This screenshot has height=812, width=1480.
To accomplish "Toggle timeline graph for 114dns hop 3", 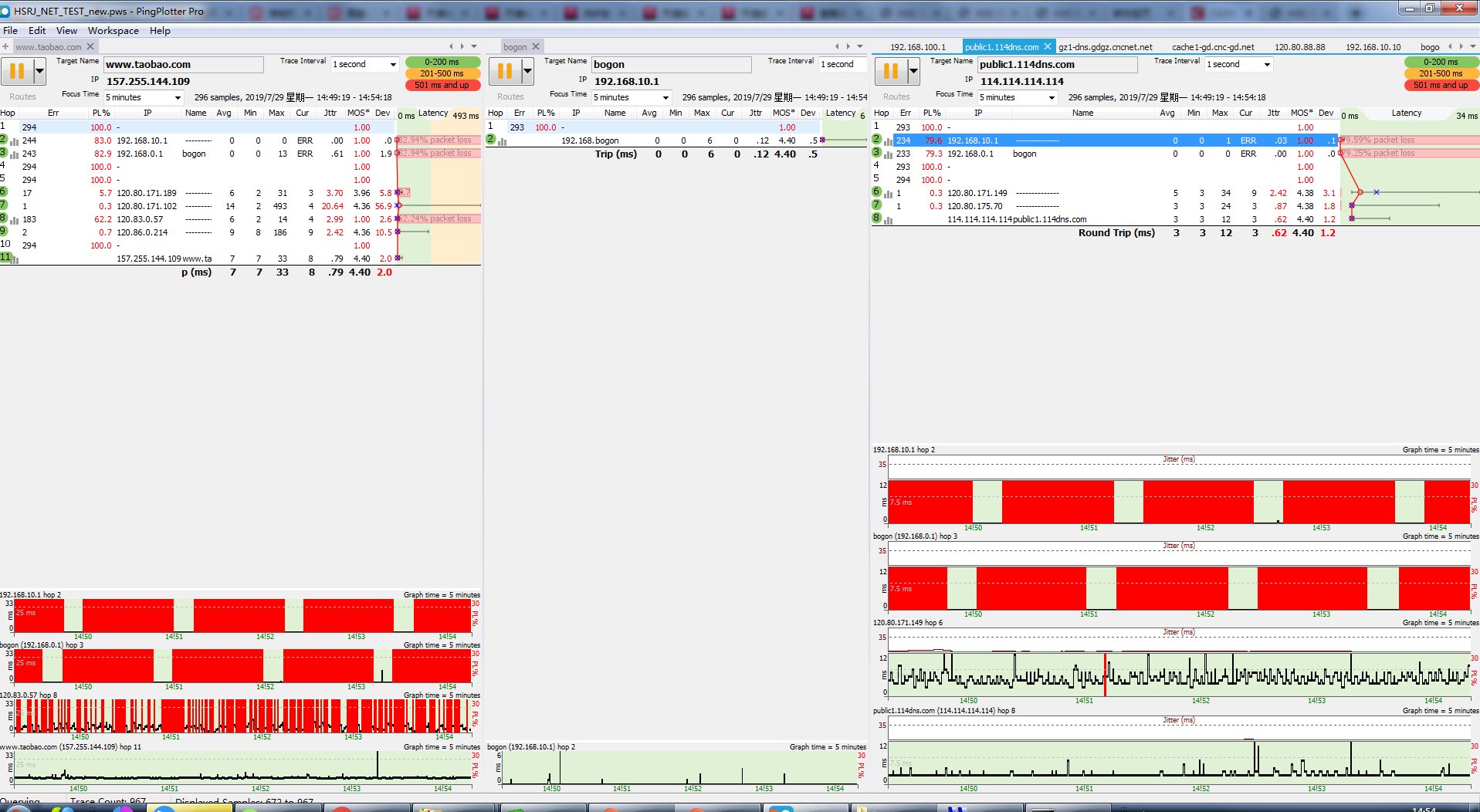I will [889, 155].
